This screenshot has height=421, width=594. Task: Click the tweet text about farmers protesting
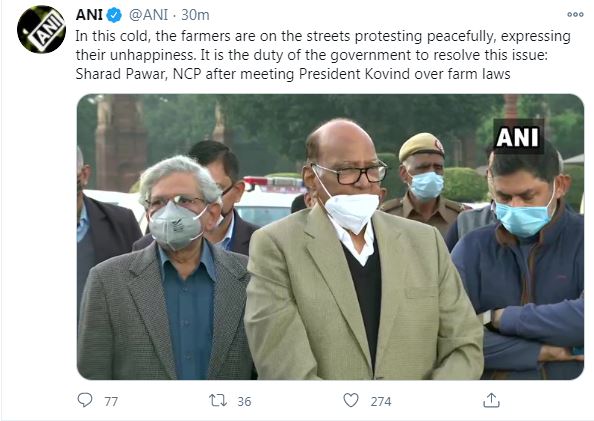tap(323, 55)
